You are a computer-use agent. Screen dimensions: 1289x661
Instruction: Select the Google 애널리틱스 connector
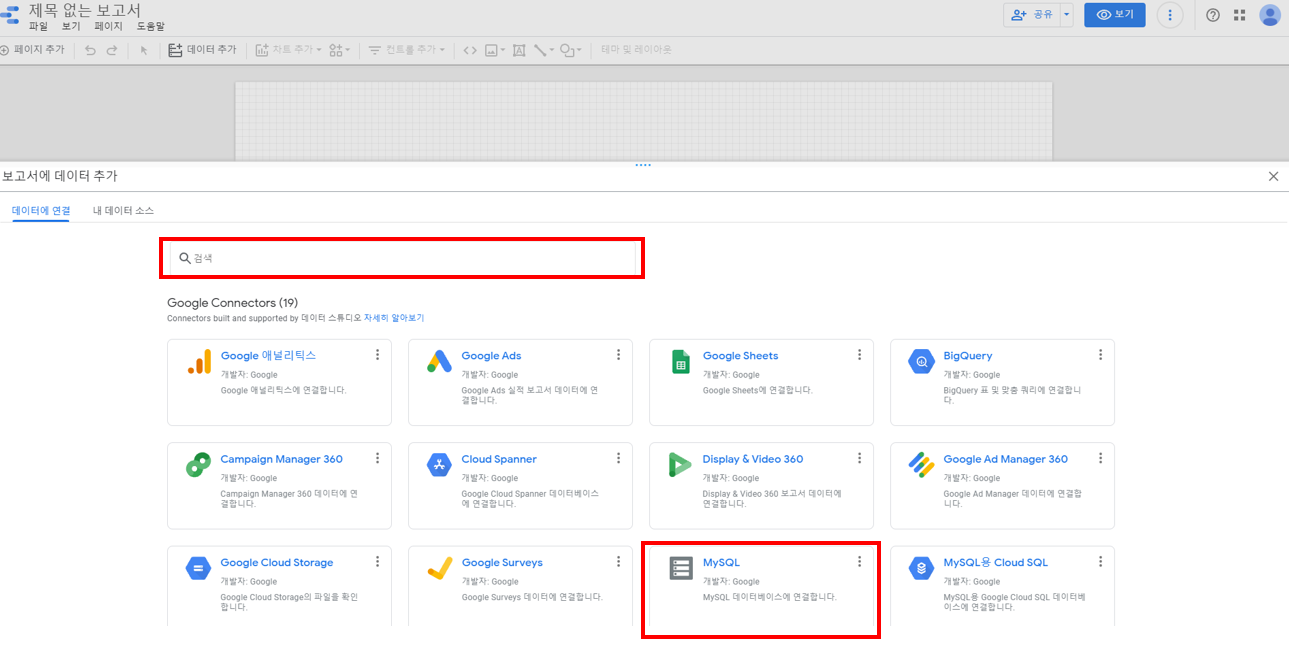(279, 382)
